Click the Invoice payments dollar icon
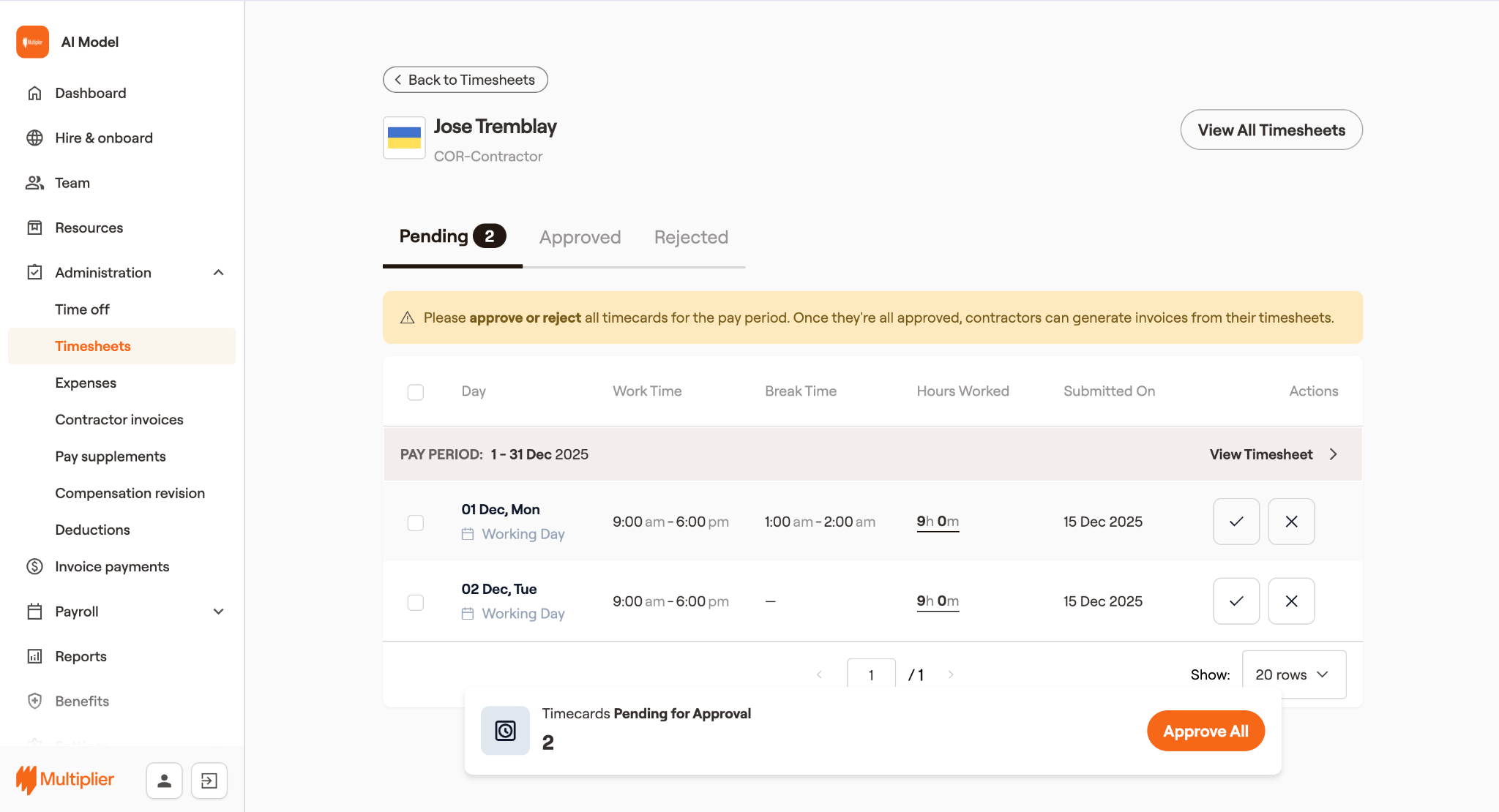Screen dimensions: 1499x812 tap(34, 566)
